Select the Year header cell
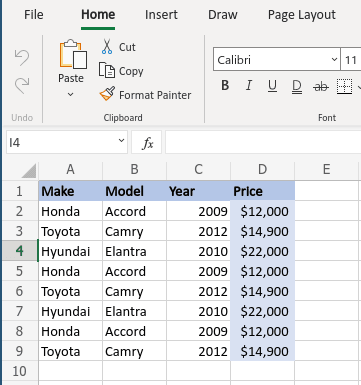The width and height of the screenshot is (361, 385). pyautogui.click(x=198, y=191)
